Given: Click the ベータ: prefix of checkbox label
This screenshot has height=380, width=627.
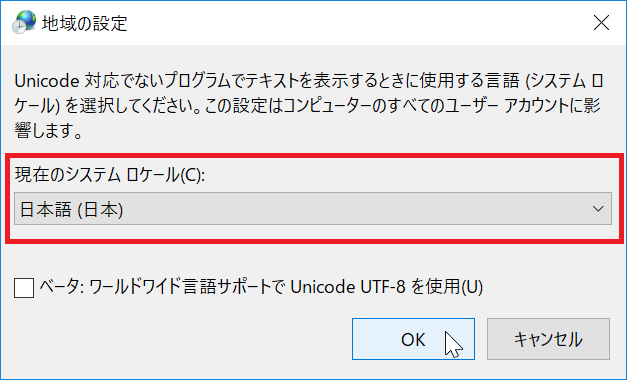Looking at the screenshot, I should pyautogui.click(x=61, y=287).
